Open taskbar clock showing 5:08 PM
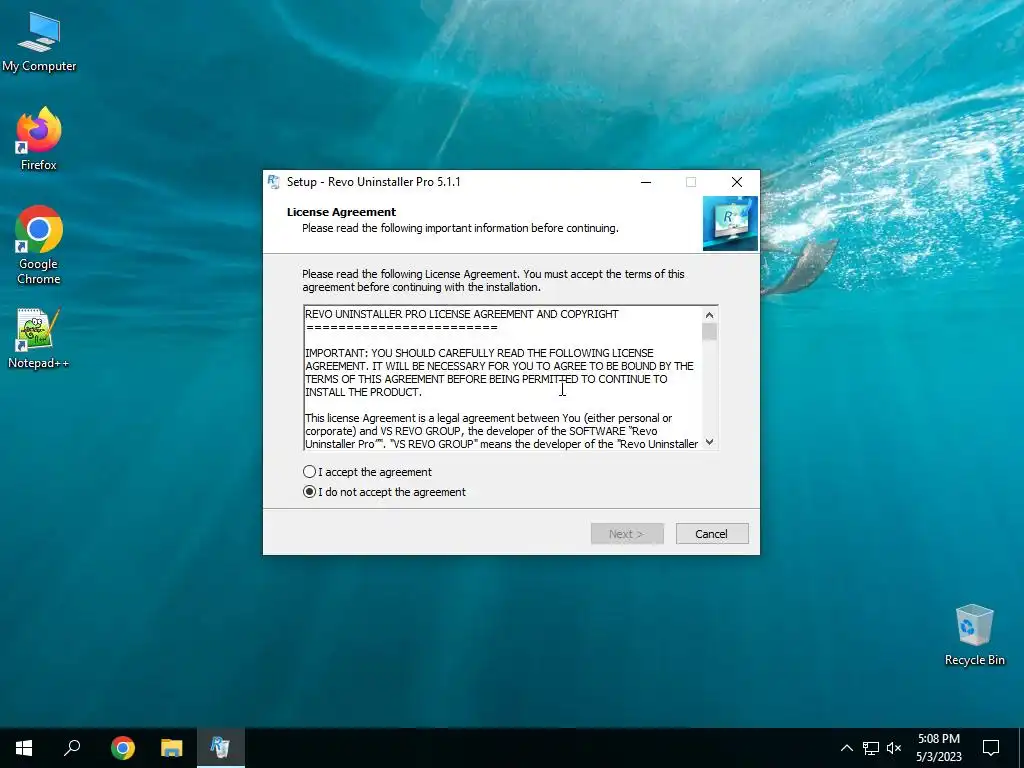Image resolution: width=1024 pixels, height=768 pixels. (938, 748)
